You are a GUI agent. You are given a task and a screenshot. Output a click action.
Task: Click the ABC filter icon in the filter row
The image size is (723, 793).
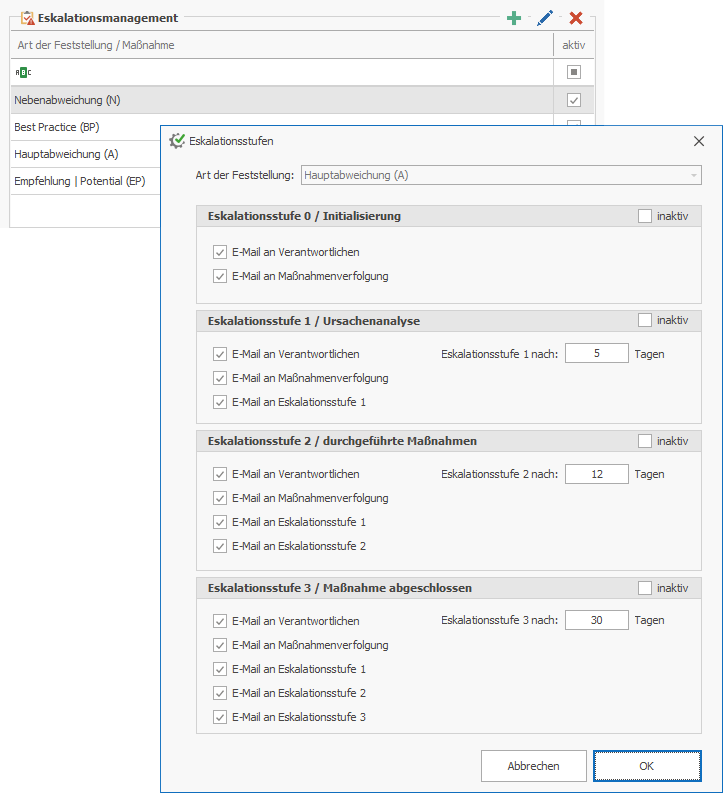coord(23,72)
